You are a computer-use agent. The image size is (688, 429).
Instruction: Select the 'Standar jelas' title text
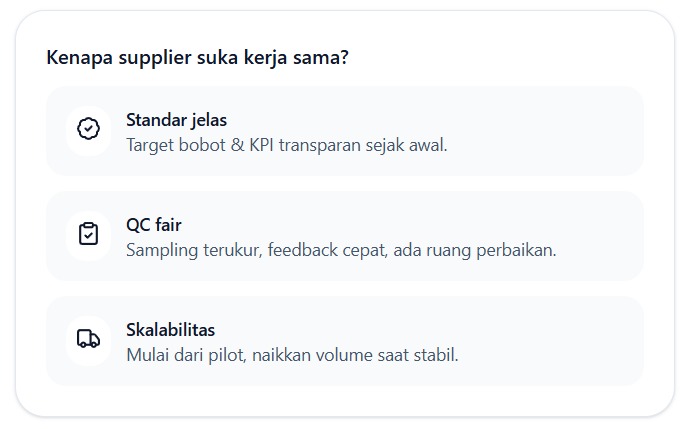coord(176,120)
